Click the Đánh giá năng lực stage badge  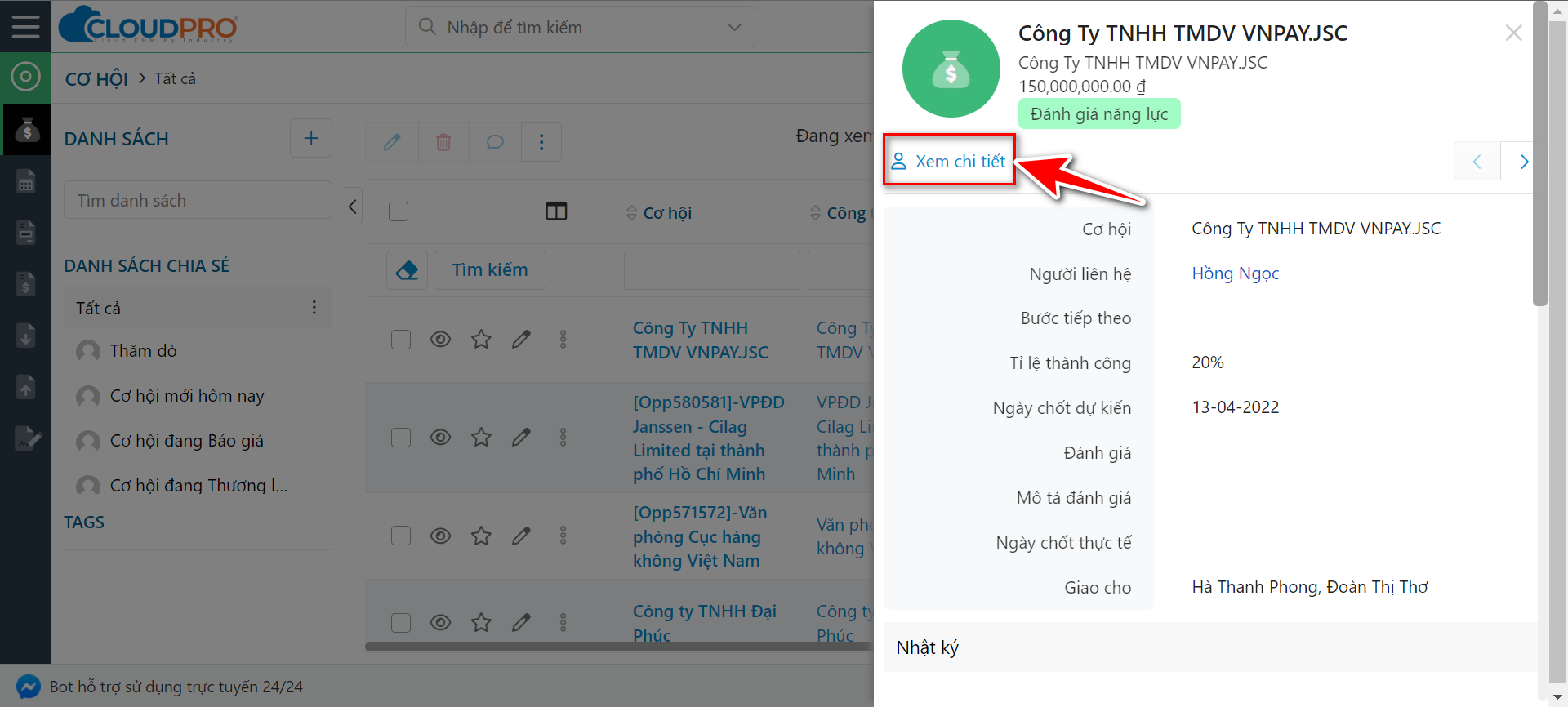[x=1099, y=113]
